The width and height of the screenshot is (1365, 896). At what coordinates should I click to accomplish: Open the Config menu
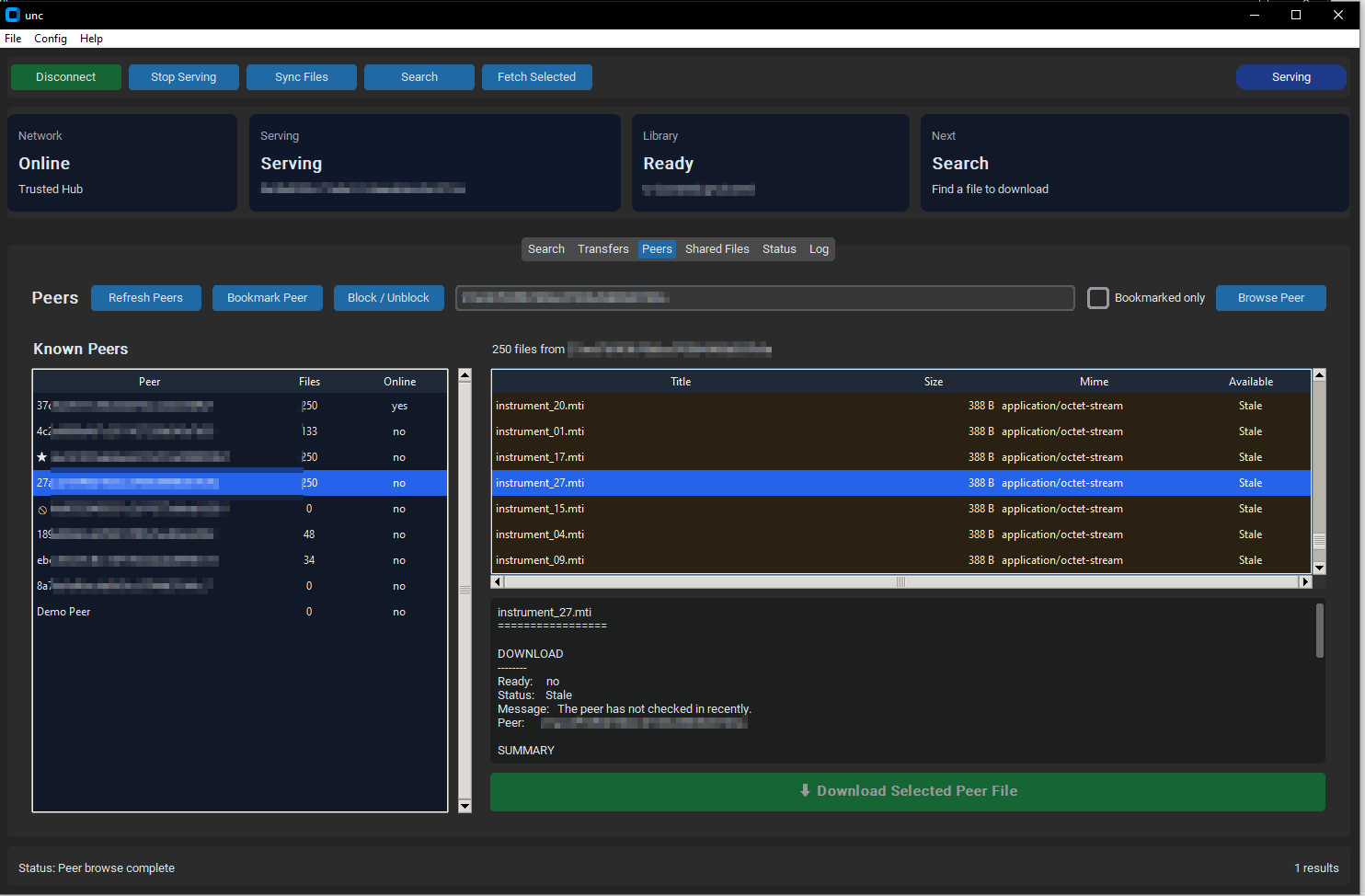click(51, 39)
